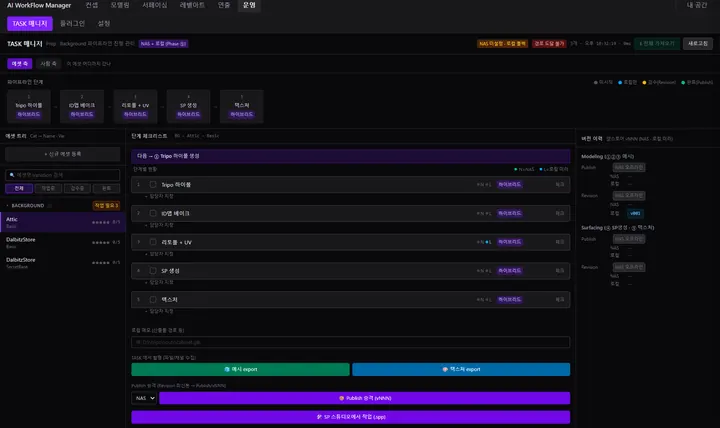Image resolution: width=720 pixels, height=428 pixels.
Task: Expand 담당자 지정 under 리토폴 + UV
Action: 159,254
